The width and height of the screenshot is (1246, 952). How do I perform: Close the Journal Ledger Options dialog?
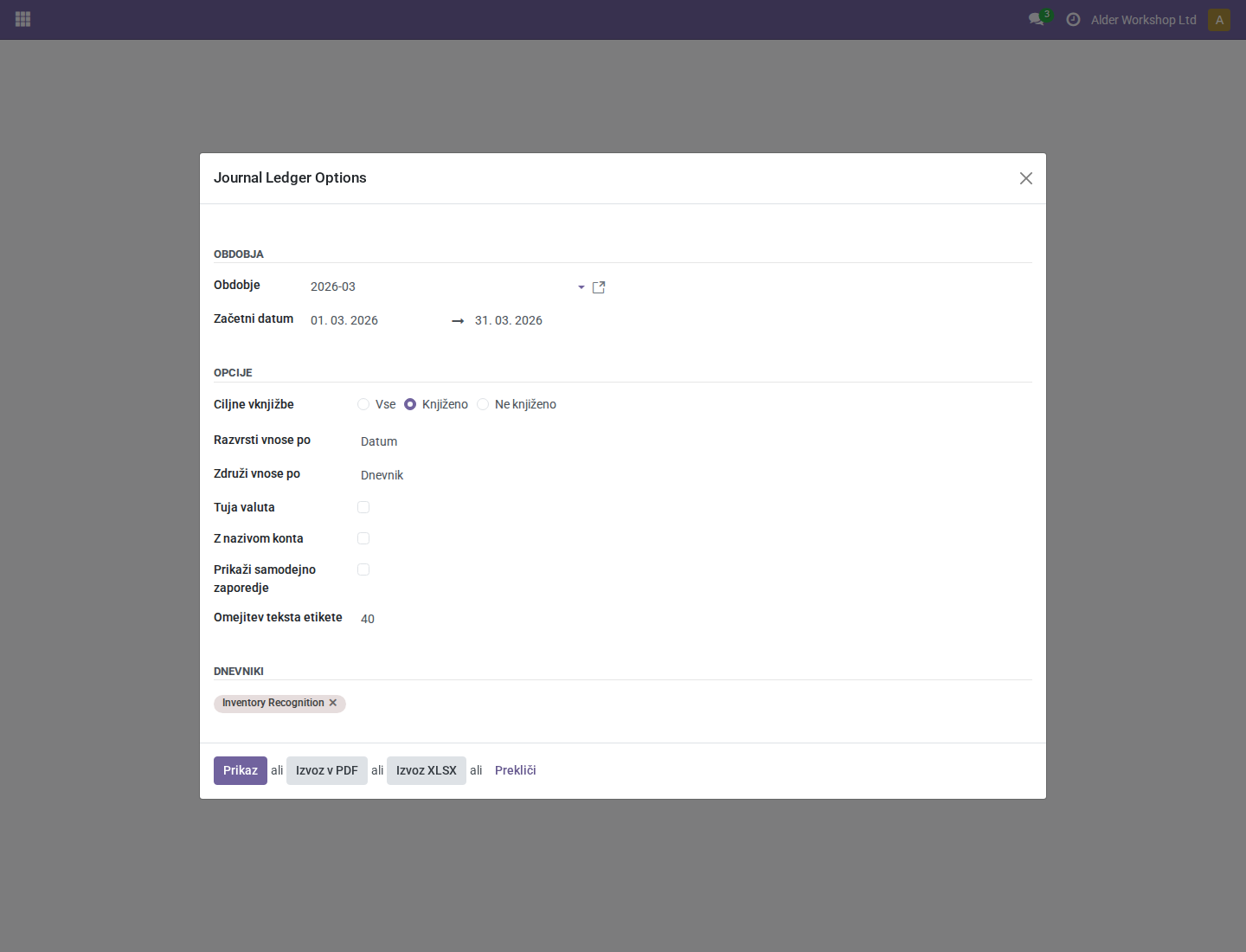click(x=1026, y=178)
